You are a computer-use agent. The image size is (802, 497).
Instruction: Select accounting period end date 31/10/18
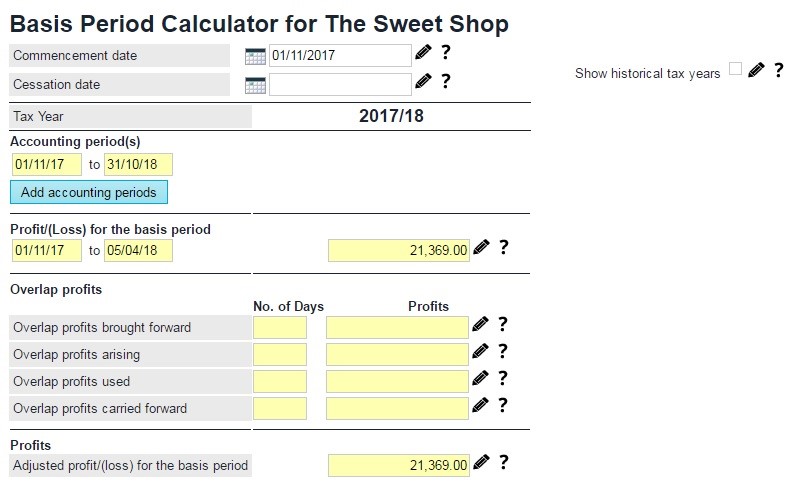click(138, 164)
